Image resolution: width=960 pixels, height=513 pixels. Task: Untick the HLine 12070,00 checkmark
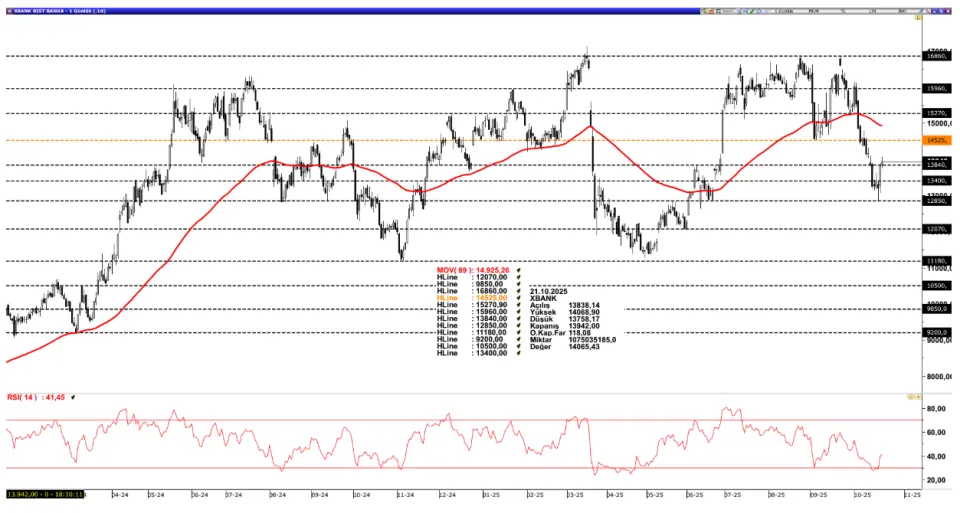[x=519, y=277]
